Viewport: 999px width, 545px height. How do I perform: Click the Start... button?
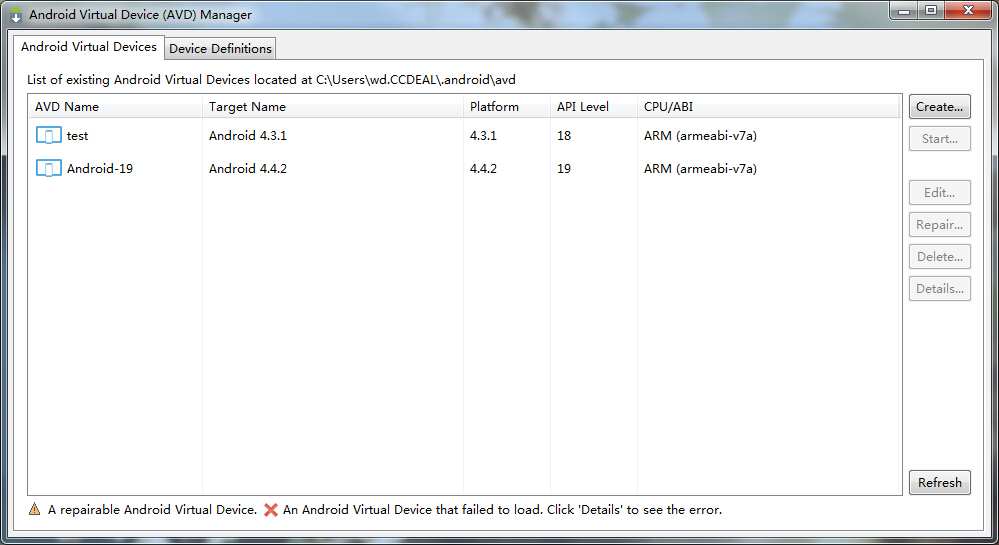(x=940, y=138)
